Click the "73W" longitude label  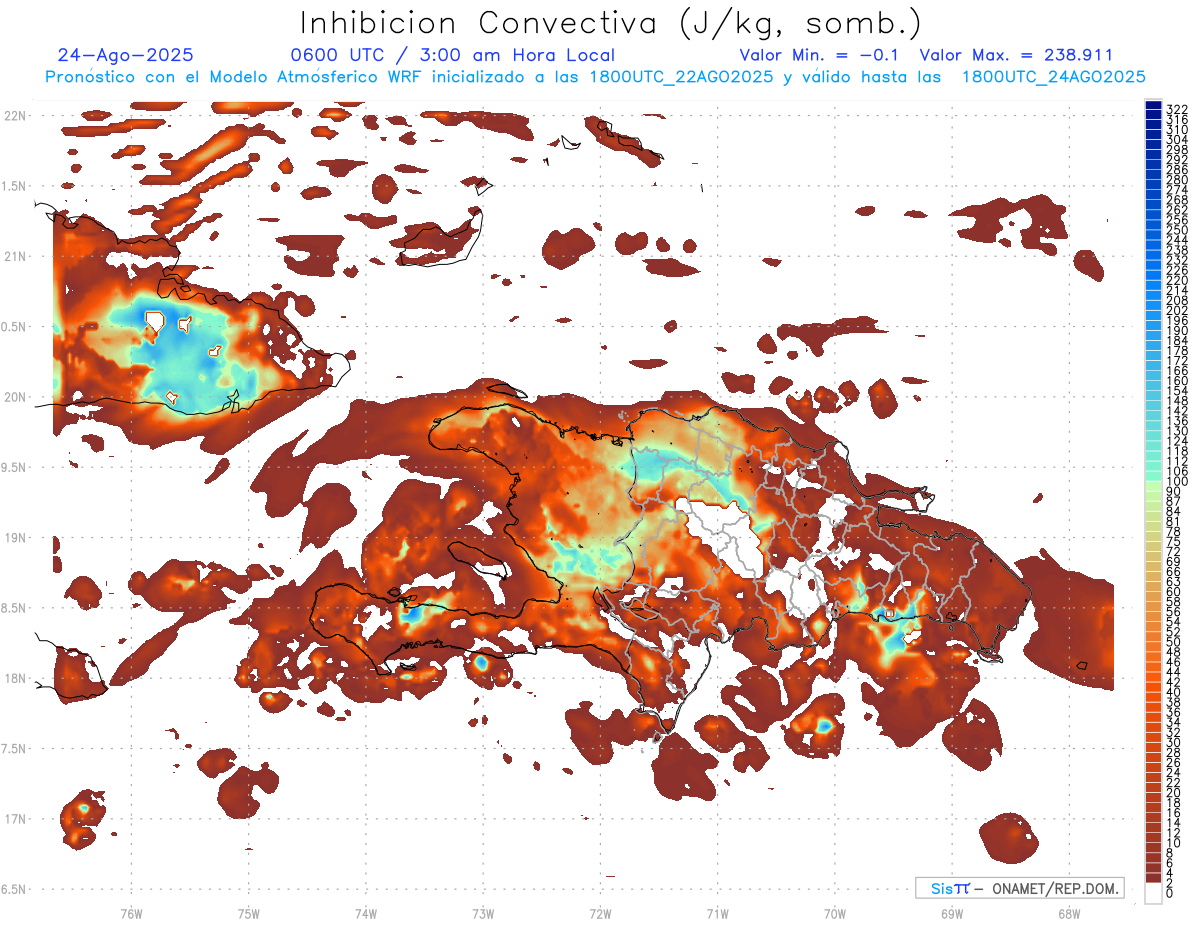[x=483, y=913]
